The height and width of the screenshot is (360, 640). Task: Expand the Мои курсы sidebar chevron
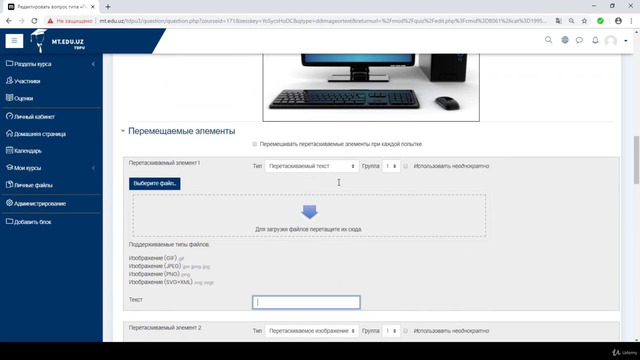(93, 168)
